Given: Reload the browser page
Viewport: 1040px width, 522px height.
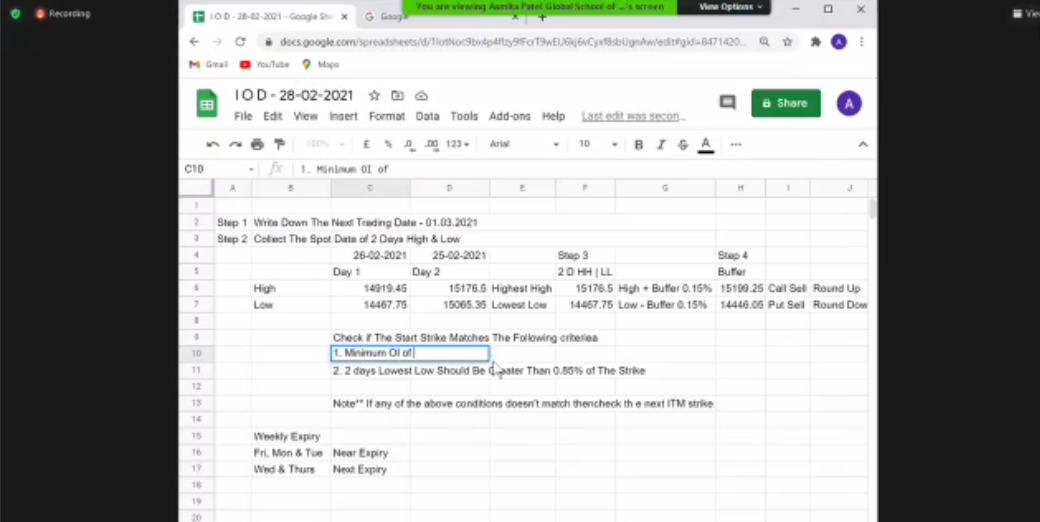Looking at the screenshot, I should 240,42.
